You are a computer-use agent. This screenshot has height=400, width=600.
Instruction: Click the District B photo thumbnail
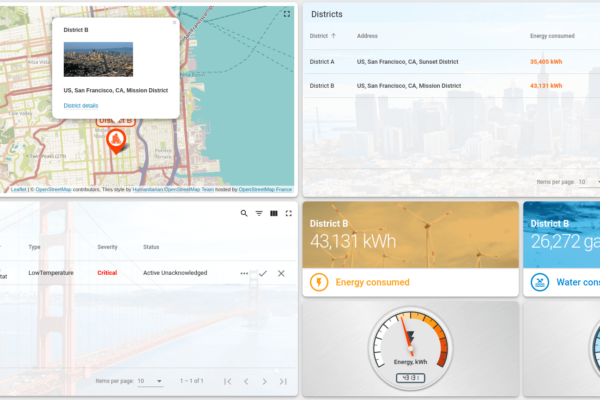pos(98,59)
